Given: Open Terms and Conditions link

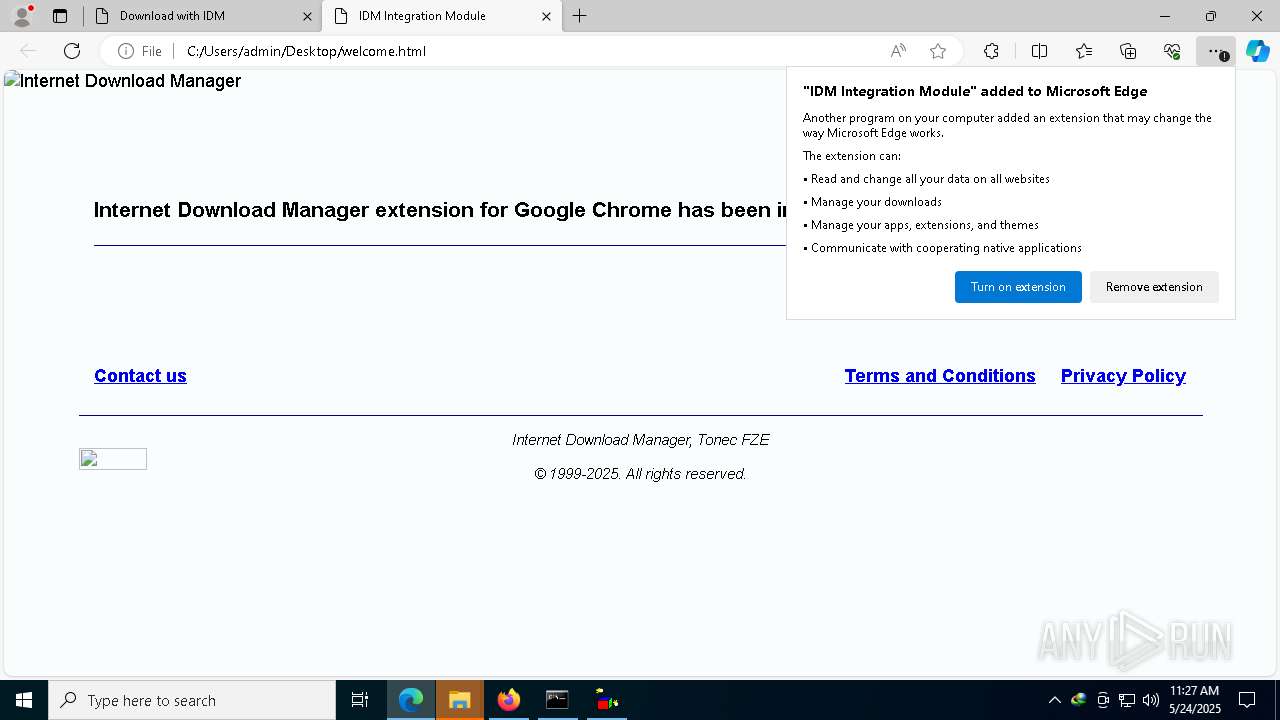Looking at the screenshot, I should pyautogui.click(x=940, y=376).
